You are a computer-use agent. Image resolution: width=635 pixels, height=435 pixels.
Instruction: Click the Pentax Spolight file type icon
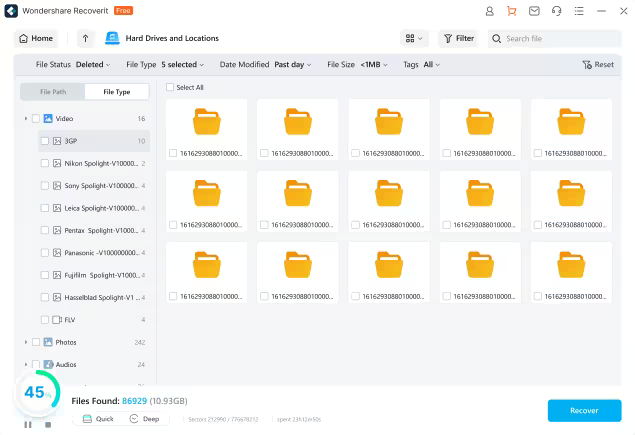(57, 230)
